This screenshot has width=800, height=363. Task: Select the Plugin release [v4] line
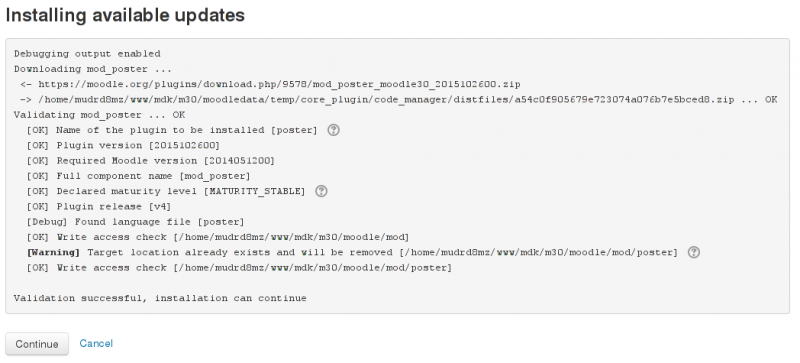click(x=99, y=207)
